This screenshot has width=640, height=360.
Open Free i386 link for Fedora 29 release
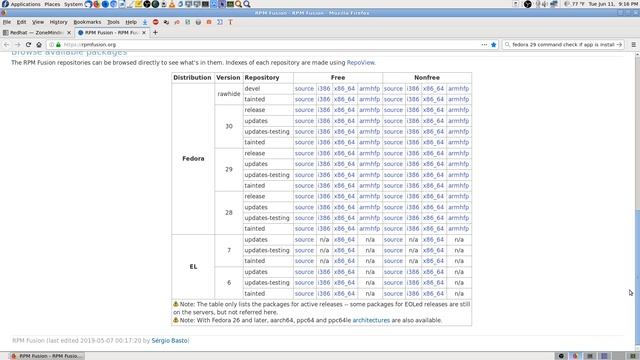point(324,153)
